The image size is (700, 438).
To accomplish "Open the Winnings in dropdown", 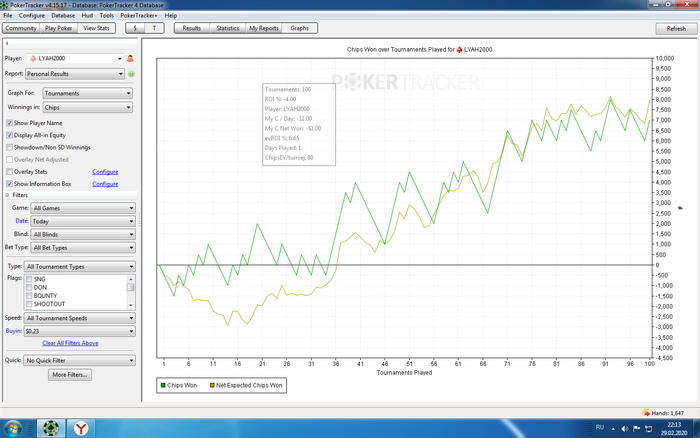I will (x=88, y=107).
